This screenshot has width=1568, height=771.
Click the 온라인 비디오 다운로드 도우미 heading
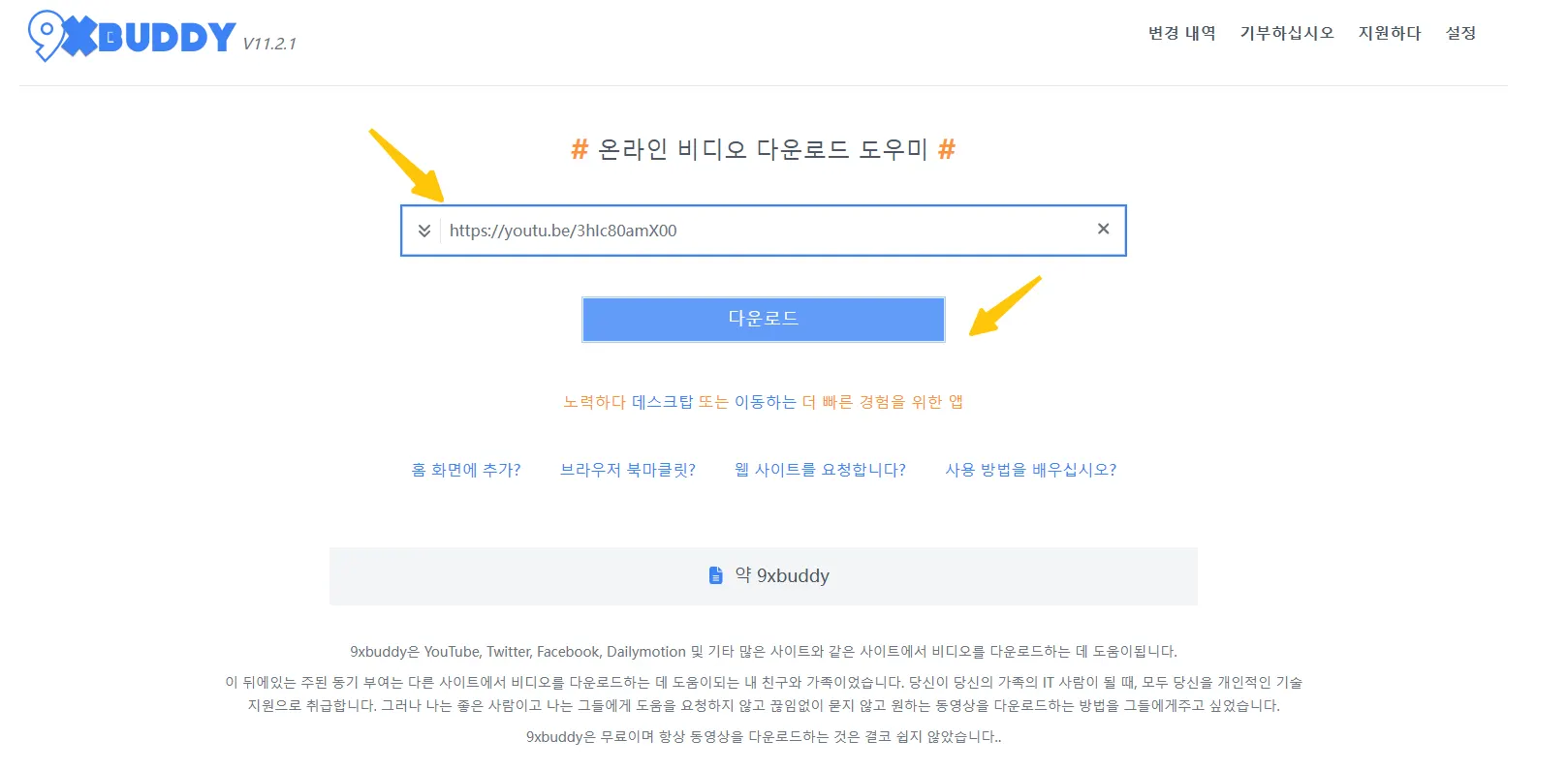click(x=764, y=149)
